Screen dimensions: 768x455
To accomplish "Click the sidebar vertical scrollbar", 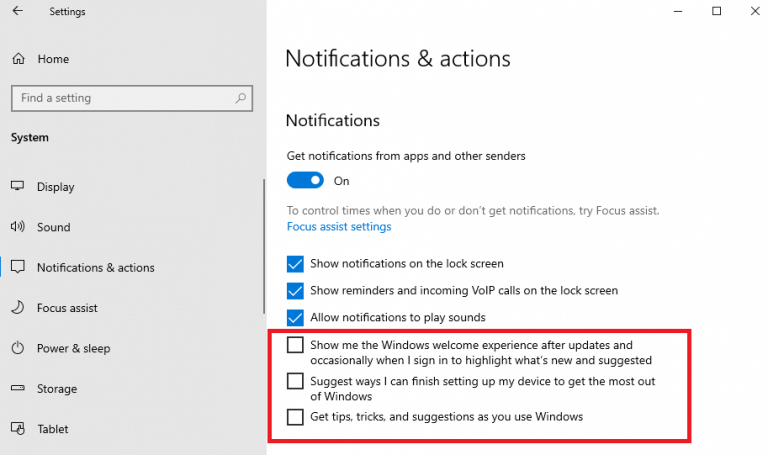I will pyautogui.click(x=264, y=246).
